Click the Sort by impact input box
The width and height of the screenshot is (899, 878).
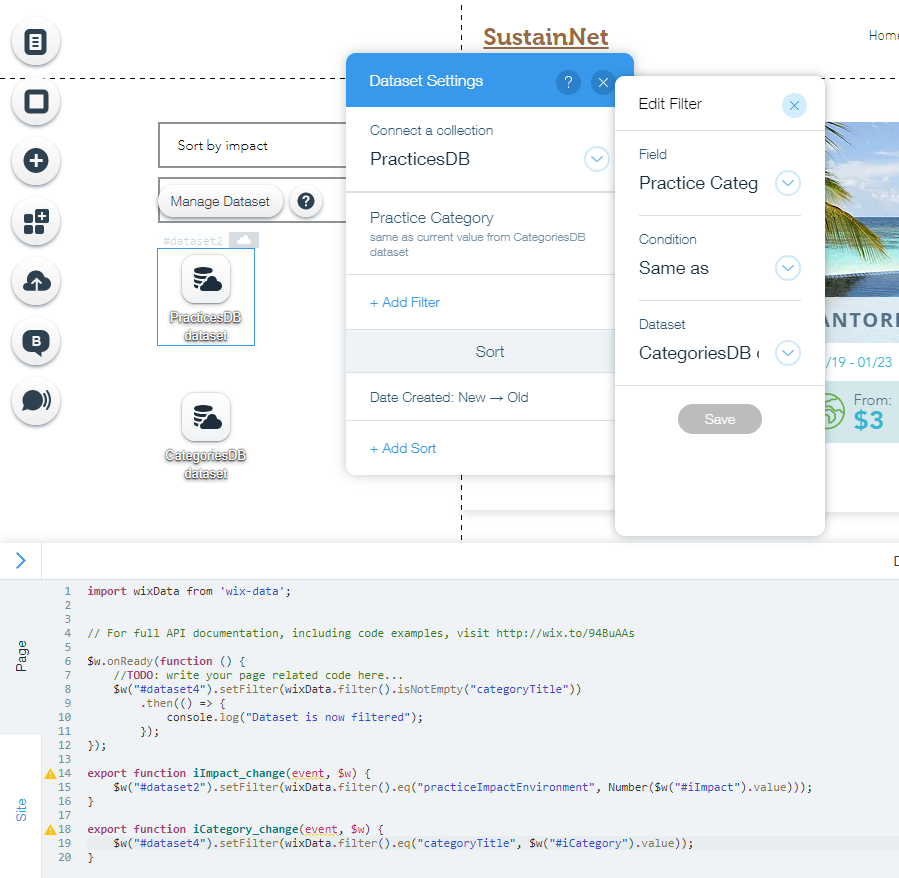click(252, 145)
